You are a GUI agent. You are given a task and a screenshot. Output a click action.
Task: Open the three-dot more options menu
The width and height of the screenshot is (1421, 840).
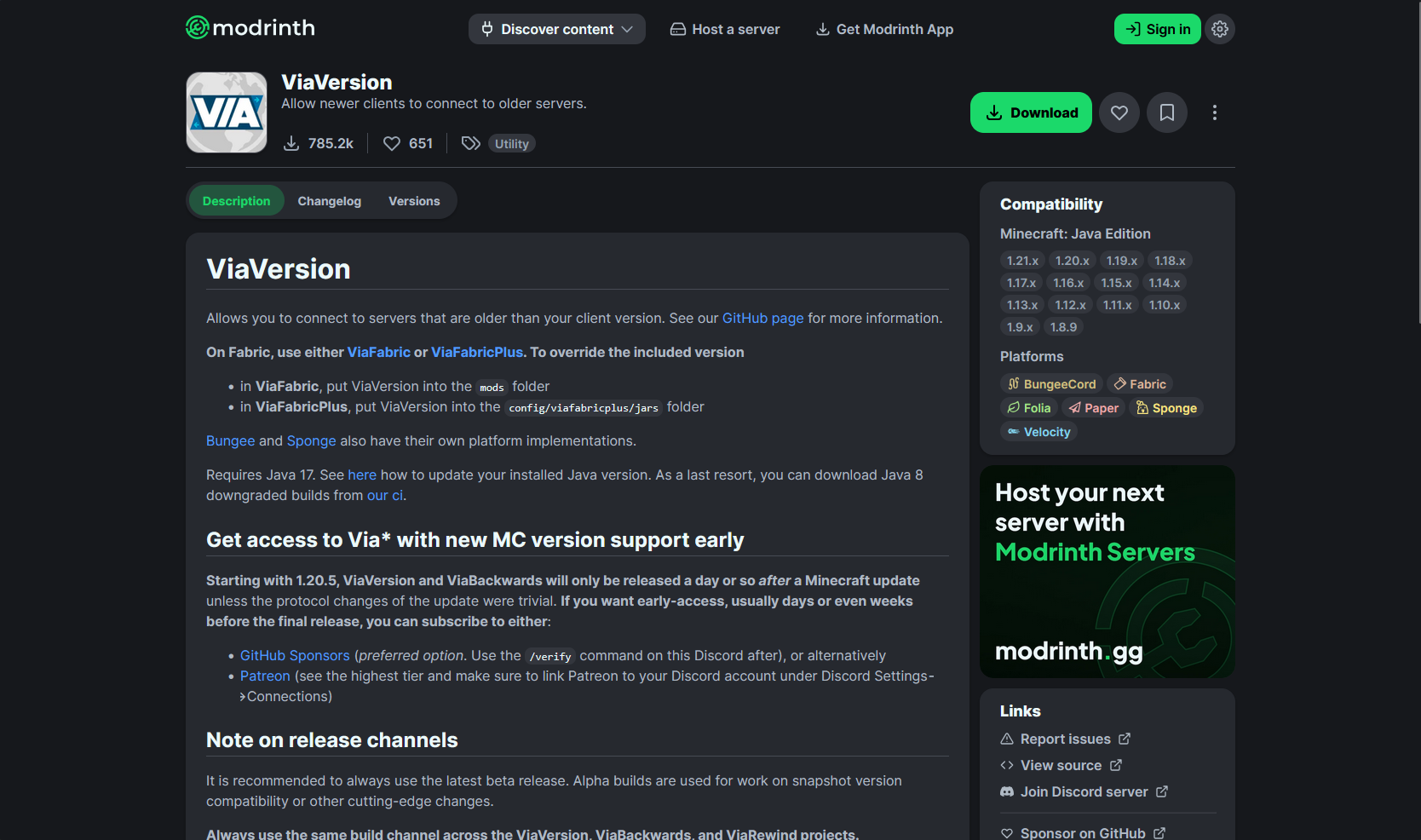pyautogui.click(x=1215, y=112)
